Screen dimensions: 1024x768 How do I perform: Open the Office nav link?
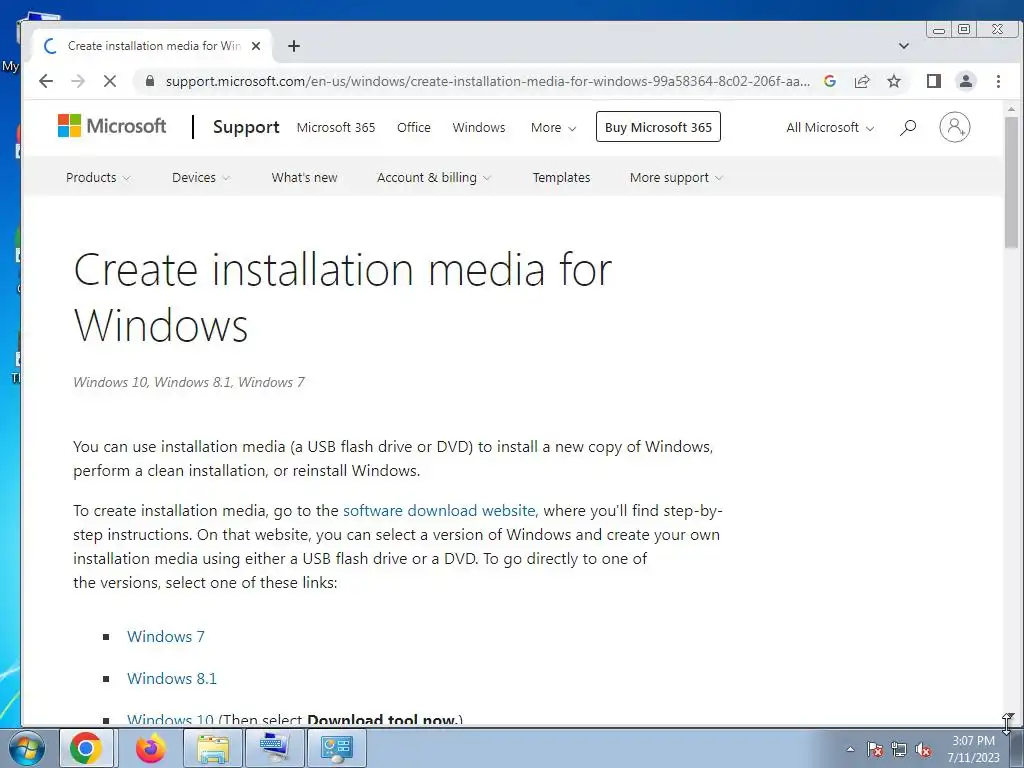413,127
